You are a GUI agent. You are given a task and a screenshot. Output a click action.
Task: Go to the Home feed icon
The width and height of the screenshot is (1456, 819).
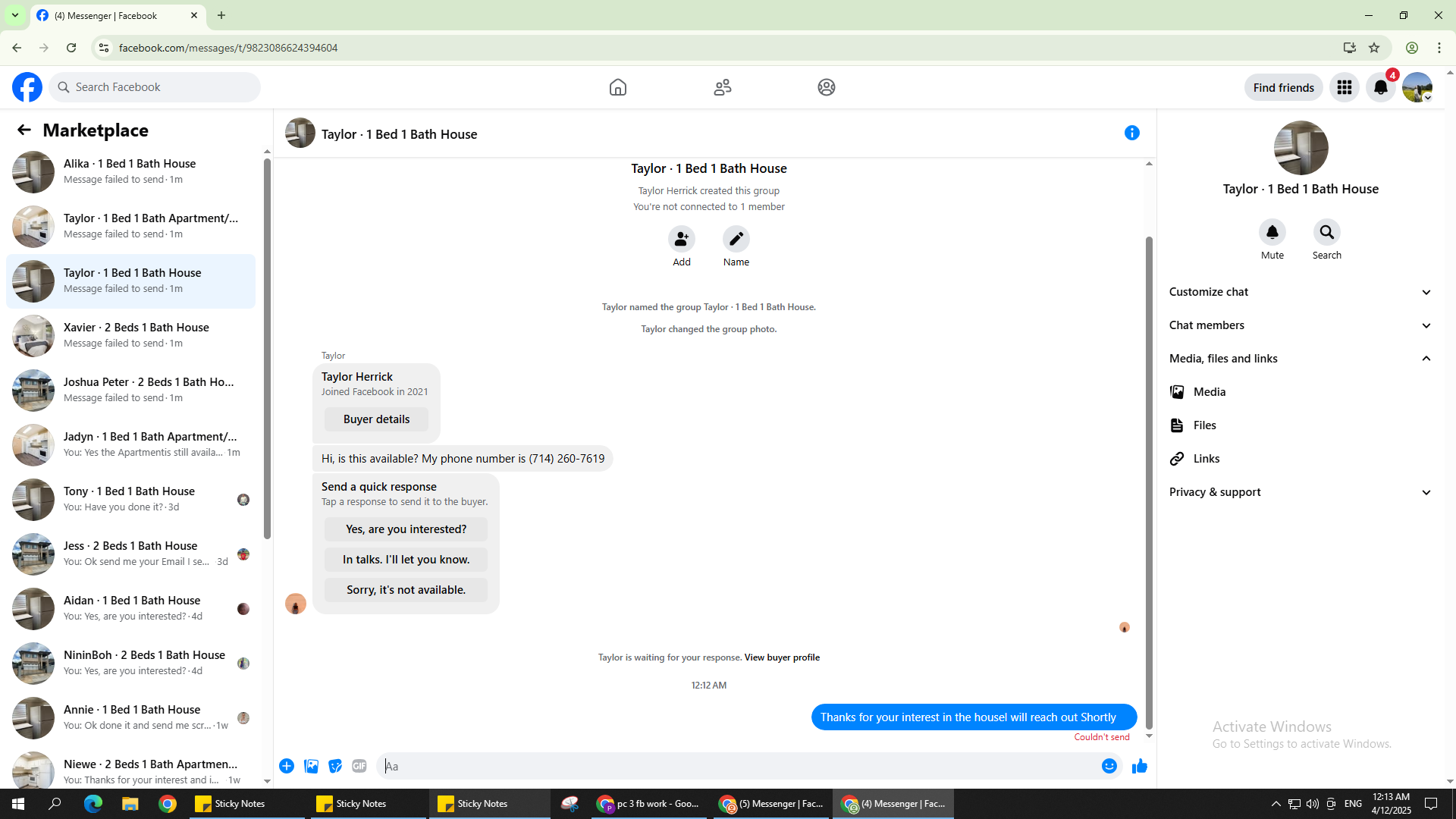click(618, 87)
